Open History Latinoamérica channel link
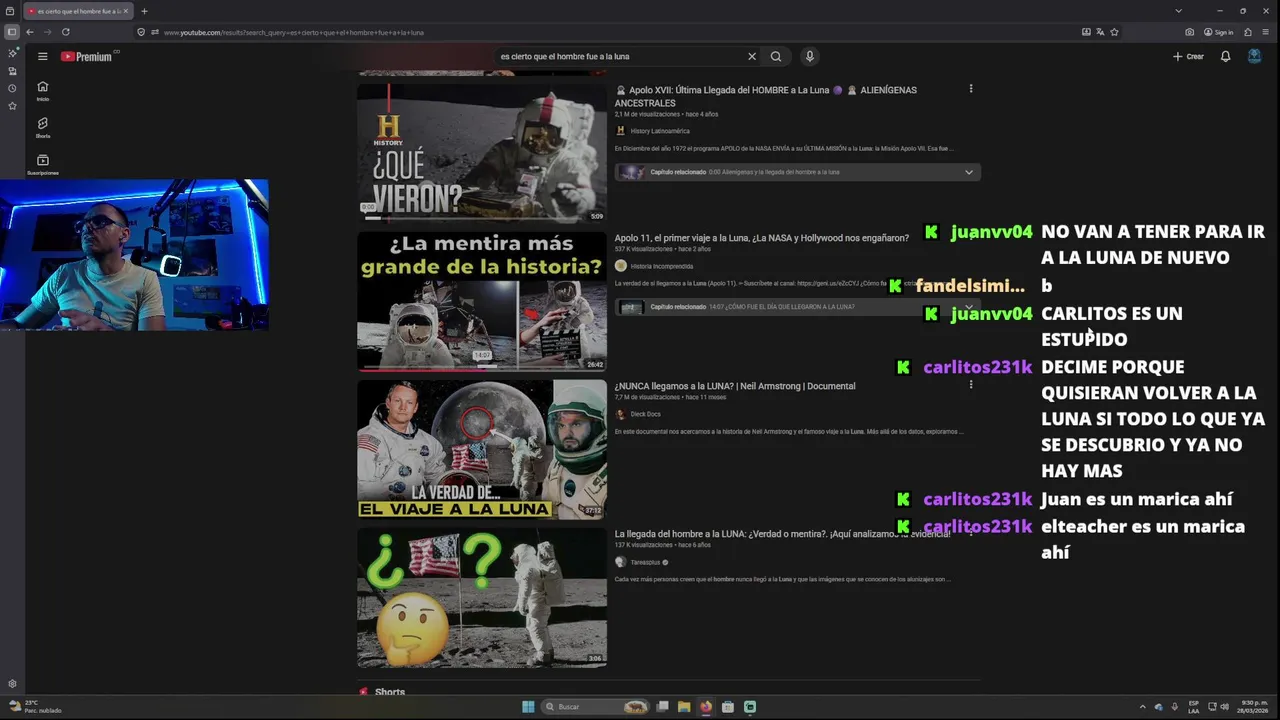 coord(660,131)
